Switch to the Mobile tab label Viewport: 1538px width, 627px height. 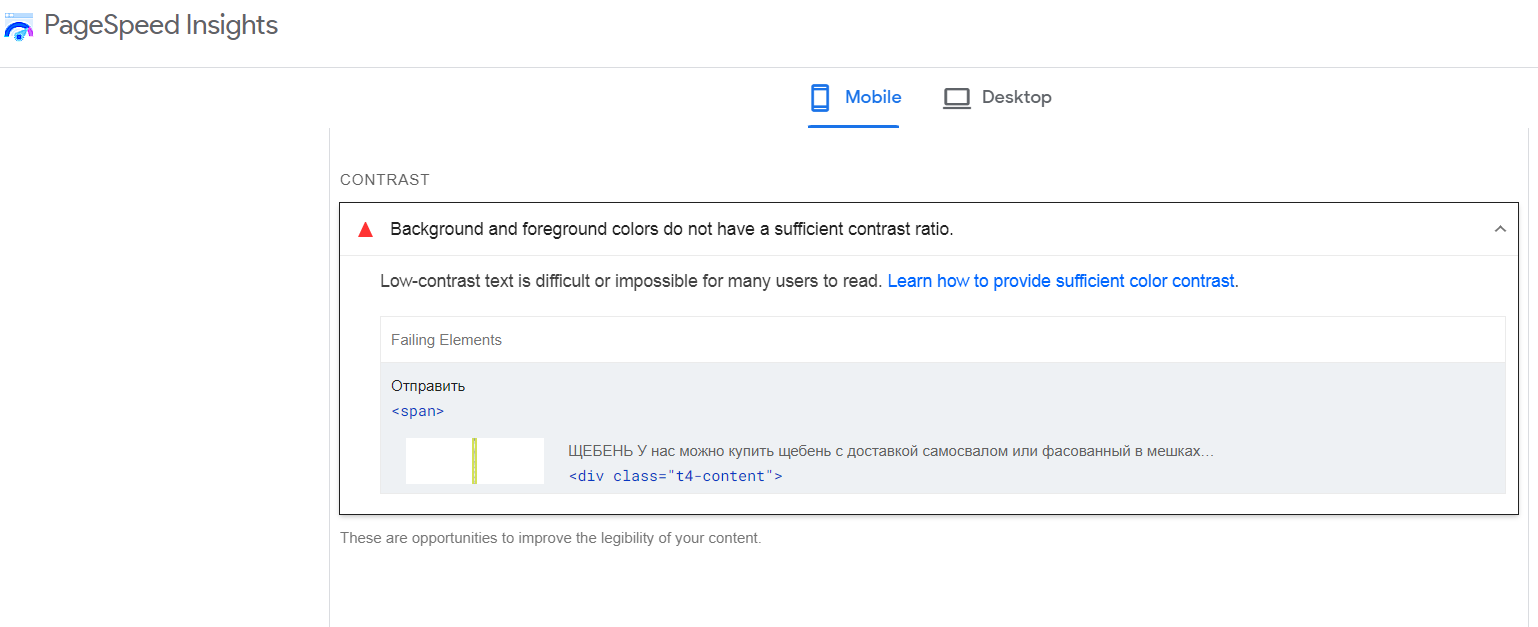[873, 97]
